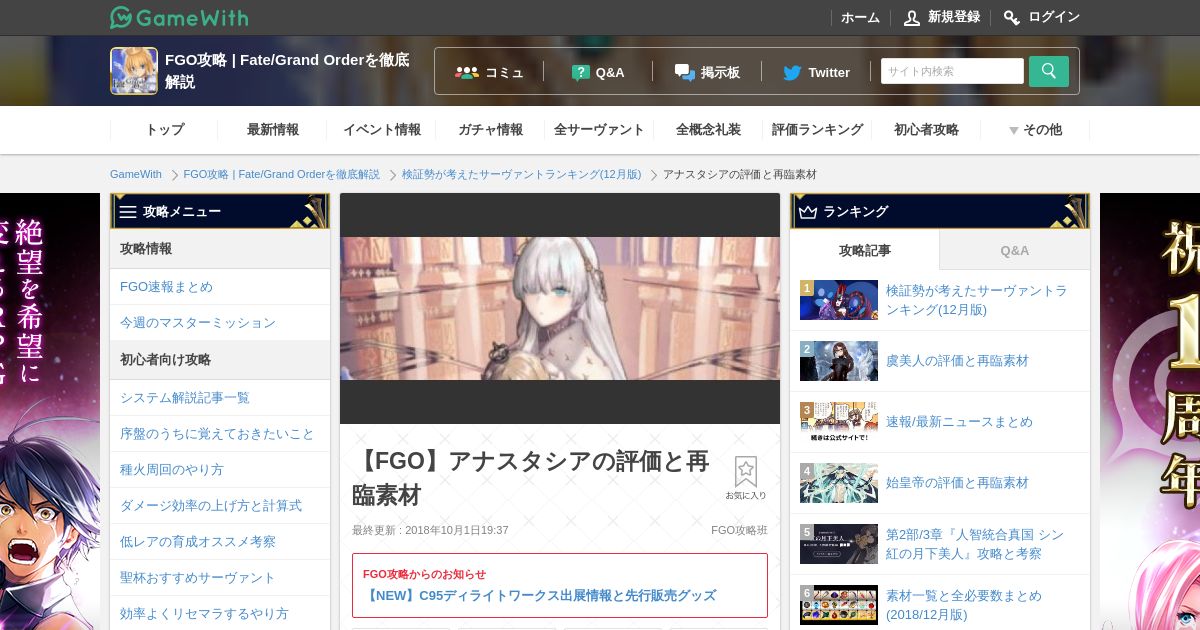Open 素材一覧と全必要数まとめ article
Image resolution: width=1200 pixels, height=630 pixels.
point(964,605)
